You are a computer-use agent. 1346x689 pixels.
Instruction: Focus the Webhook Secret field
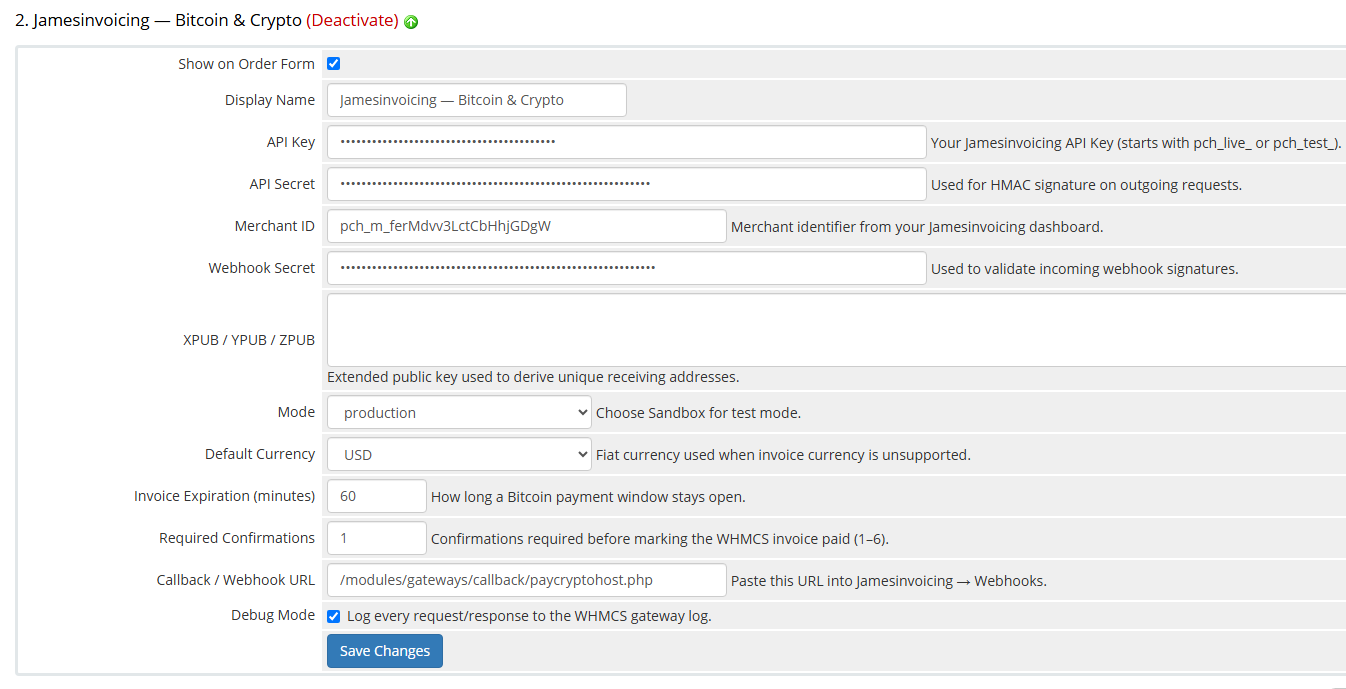627,268
